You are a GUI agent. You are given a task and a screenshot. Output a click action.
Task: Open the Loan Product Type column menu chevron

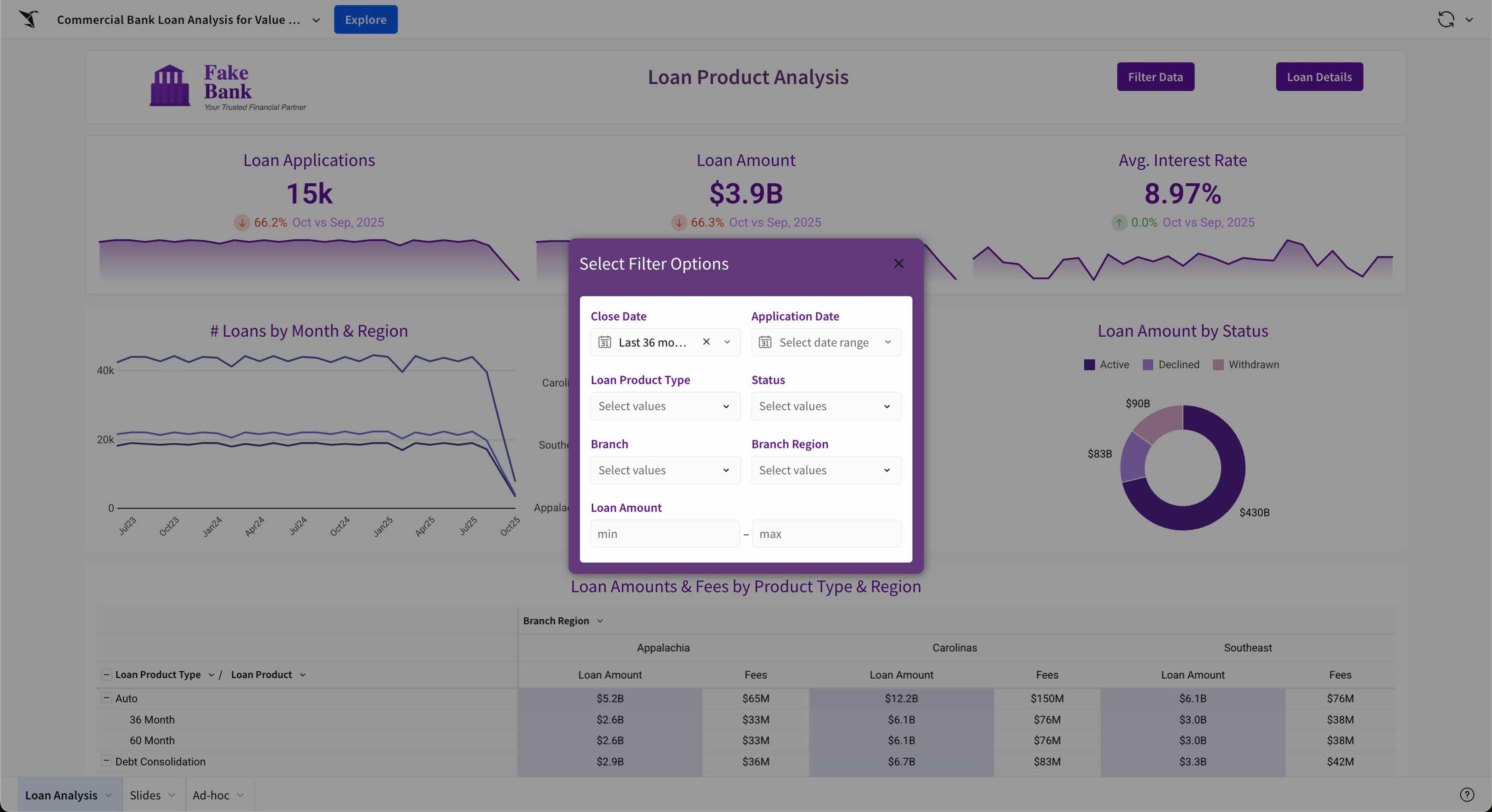tap(211, 675)
